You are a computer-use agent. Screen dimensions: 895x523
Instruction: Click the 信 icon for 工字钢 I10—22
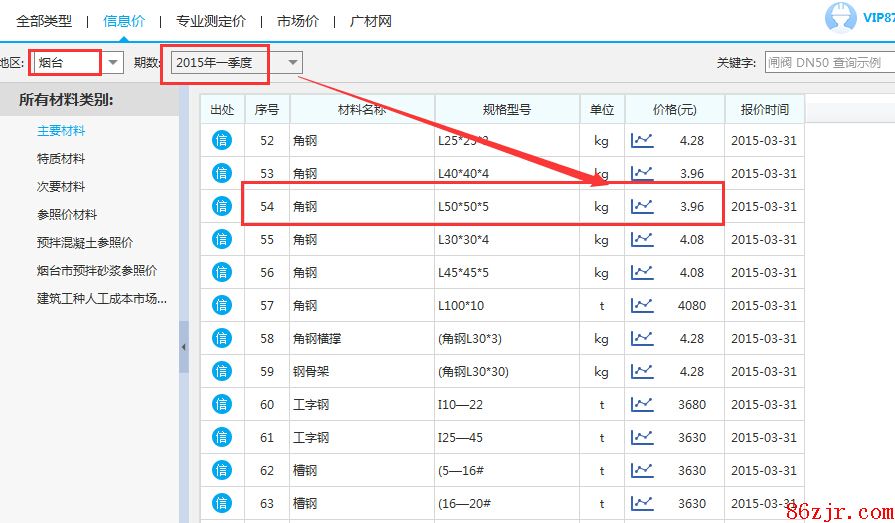221,404
